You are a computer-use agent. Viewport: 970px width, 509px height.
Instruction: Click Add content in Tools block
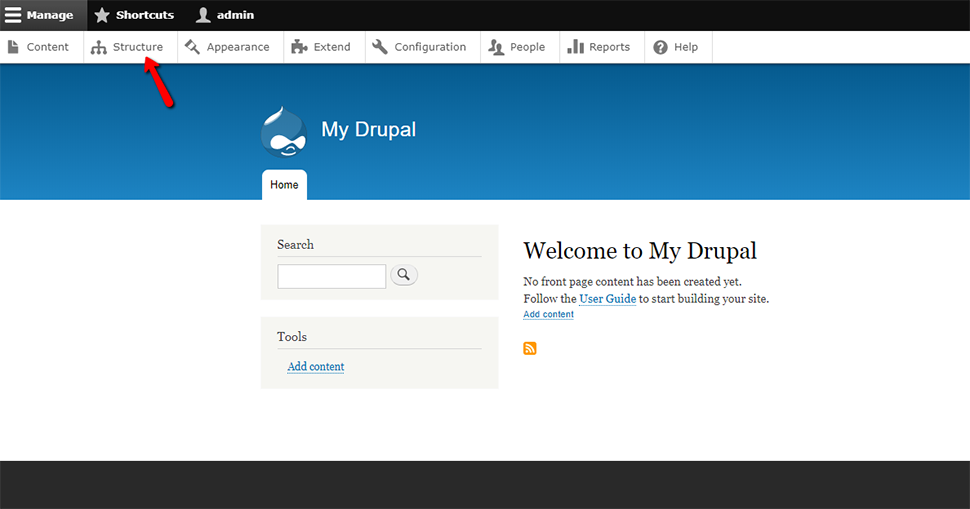(x=315, y=366)
